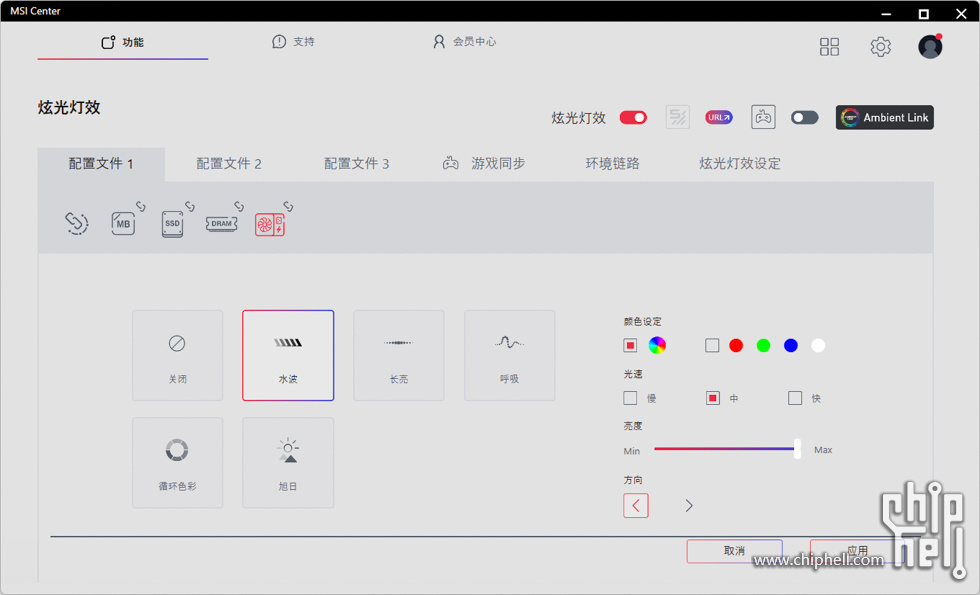Open the settings gear icon
The height and width of the screenshot is (595, 980).
[x=880, y=47]
